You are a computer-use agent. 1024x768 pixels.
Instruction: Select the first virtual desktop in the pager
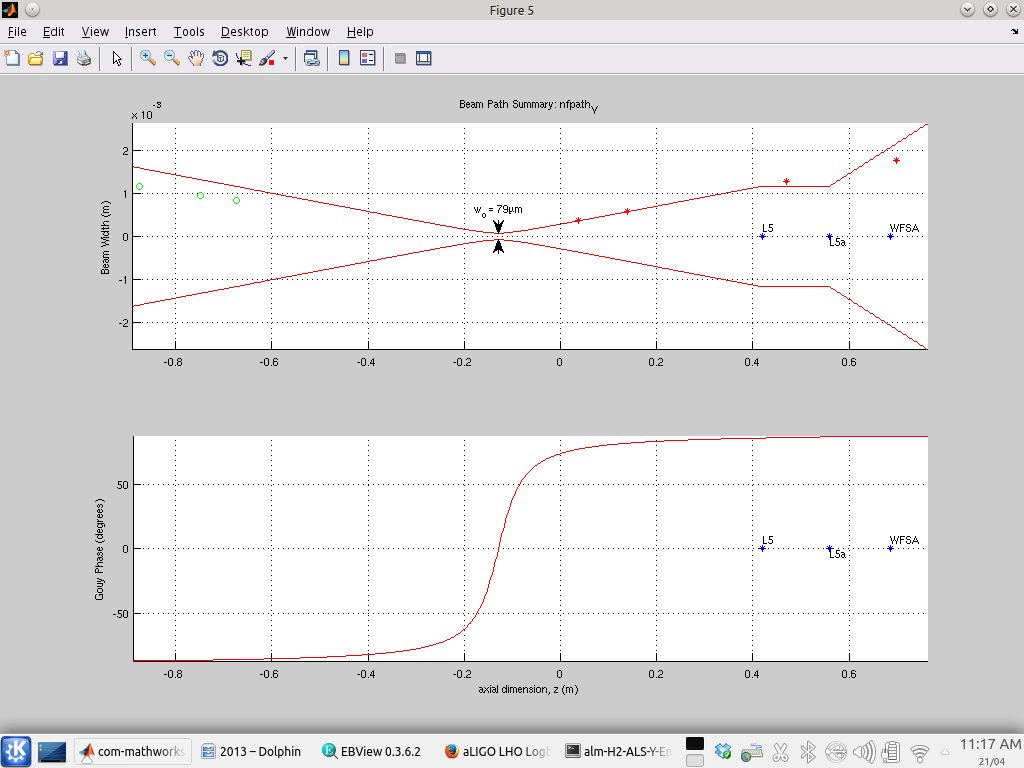[x=695, y=744]
